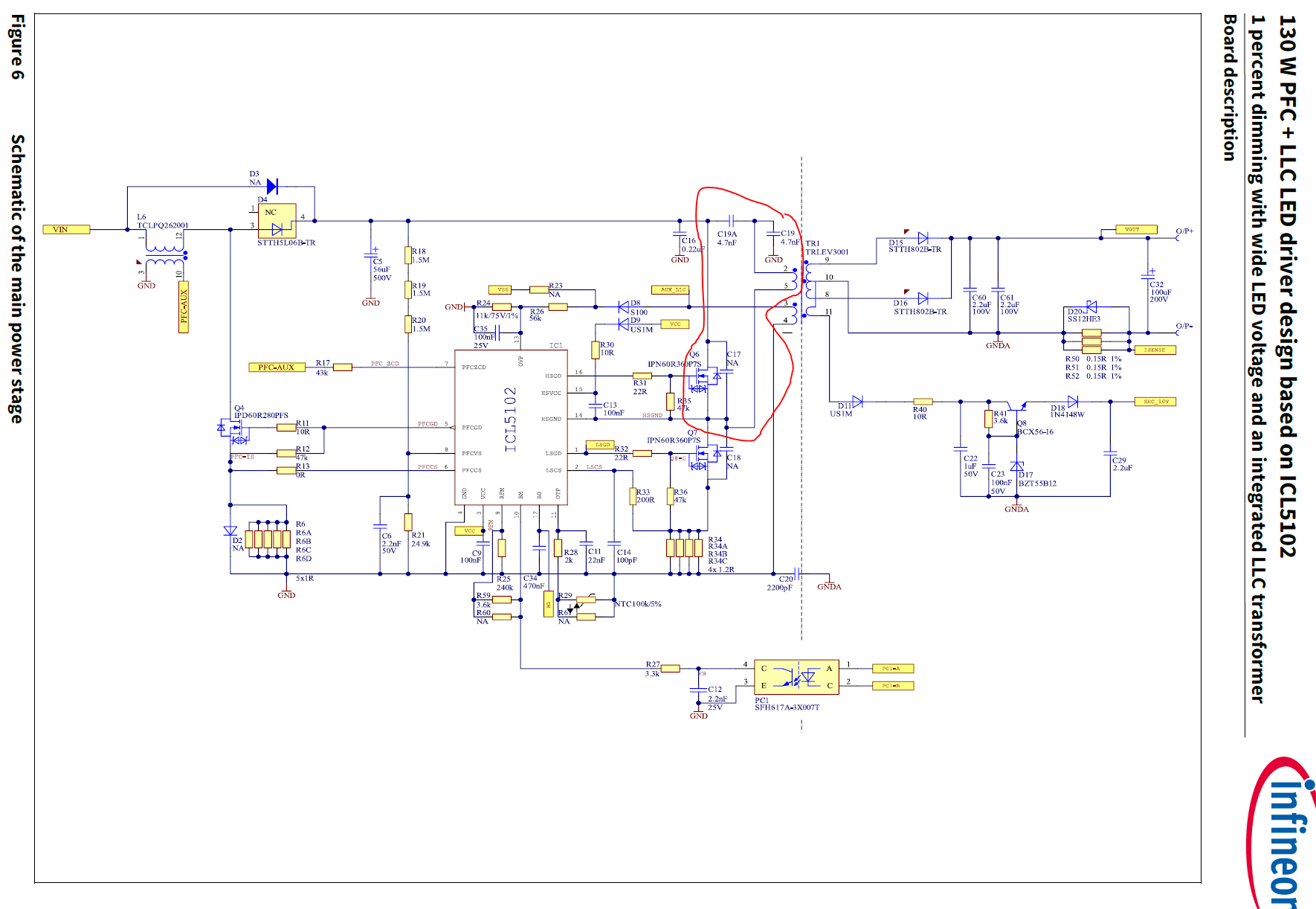
Task: Click capacitor C19A 4.7nF
Action: point(732,221)
